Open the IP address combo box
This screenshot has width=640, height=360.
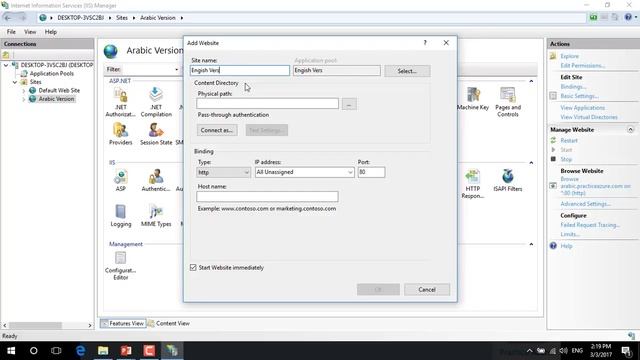coord(304,172)
